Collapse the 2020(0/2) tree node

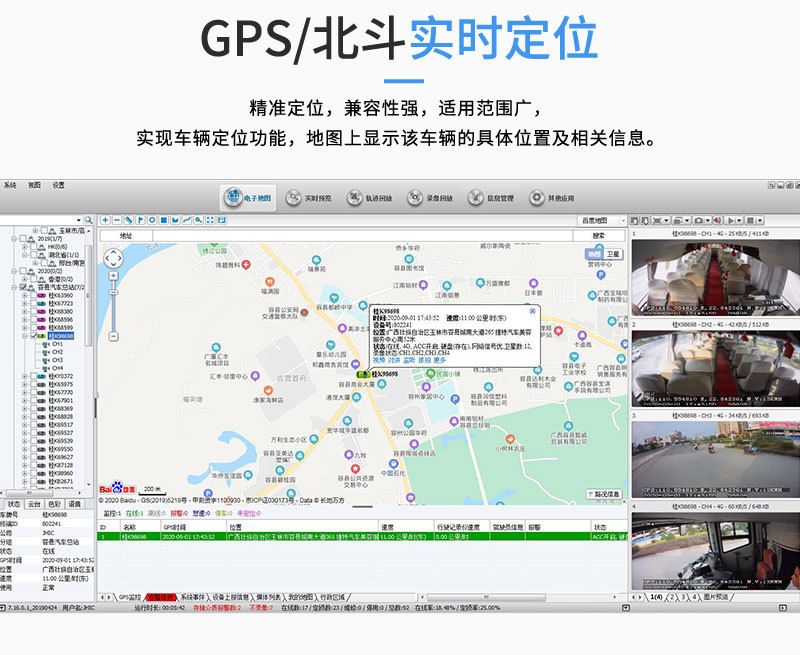(14, 271)
